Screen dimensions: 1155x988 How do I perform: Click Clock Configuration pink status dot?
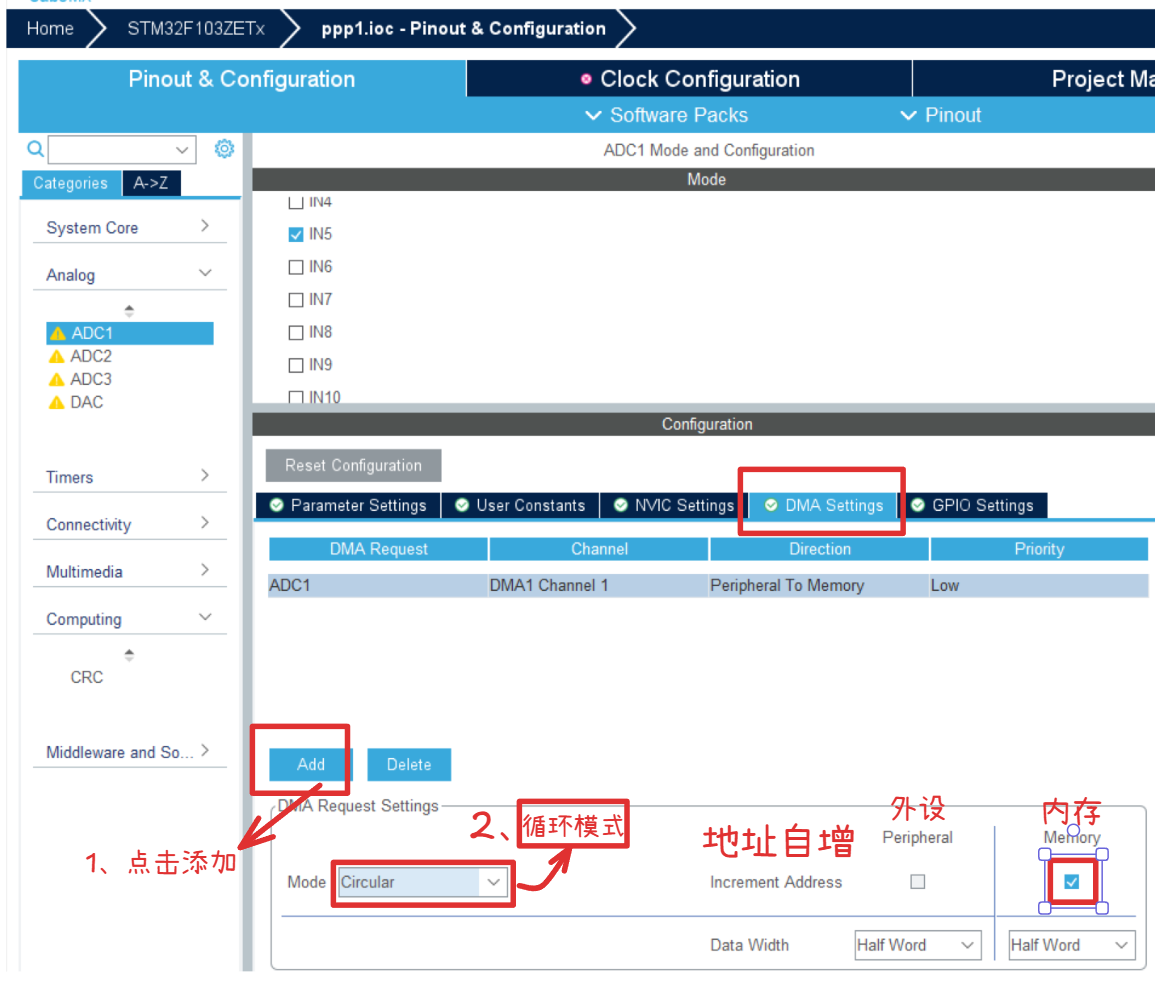tap(586, 79)
